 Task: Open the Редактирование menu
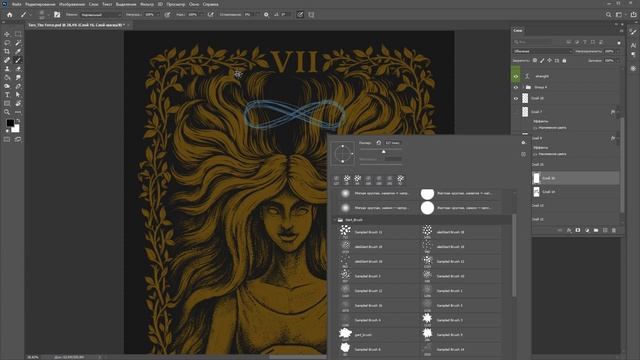tap(40, 4)
